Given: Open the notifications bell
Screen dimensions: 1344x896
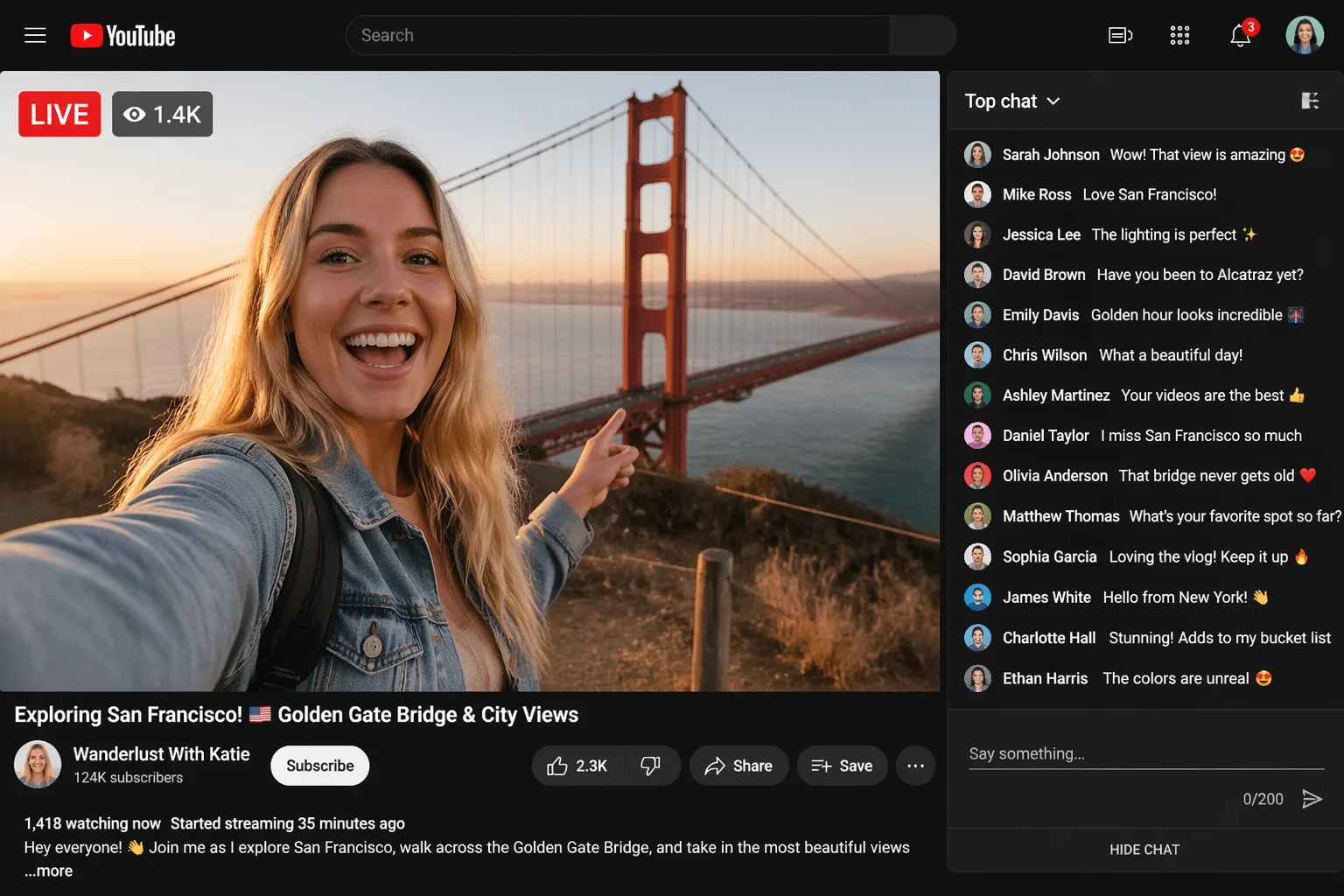Looking at the screenshot, I should (x=1240, y=36).
